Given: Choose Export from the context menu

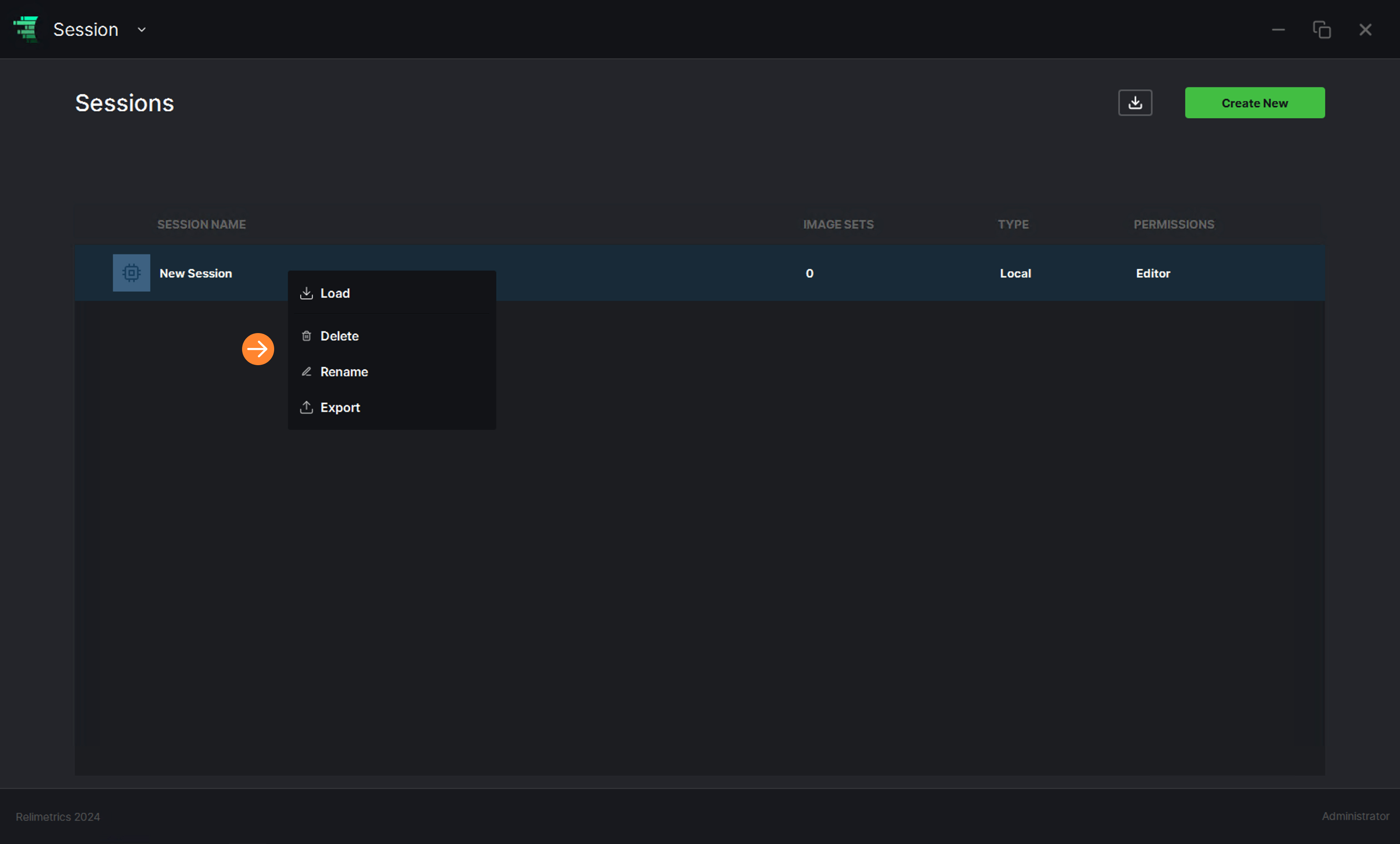Looking at the screenshot, I should coord(392,407).
